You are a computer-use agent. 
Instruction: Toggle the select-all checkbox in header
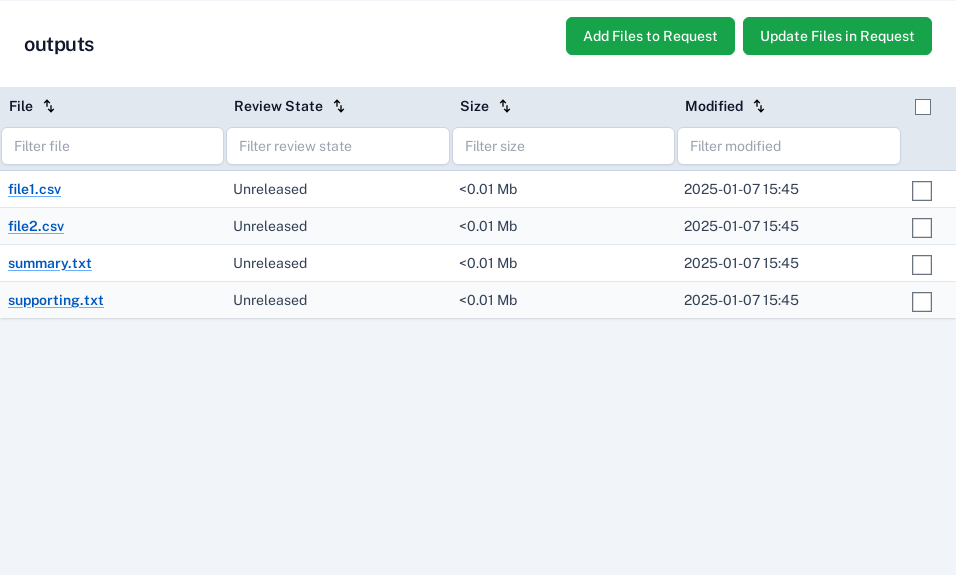922,107
